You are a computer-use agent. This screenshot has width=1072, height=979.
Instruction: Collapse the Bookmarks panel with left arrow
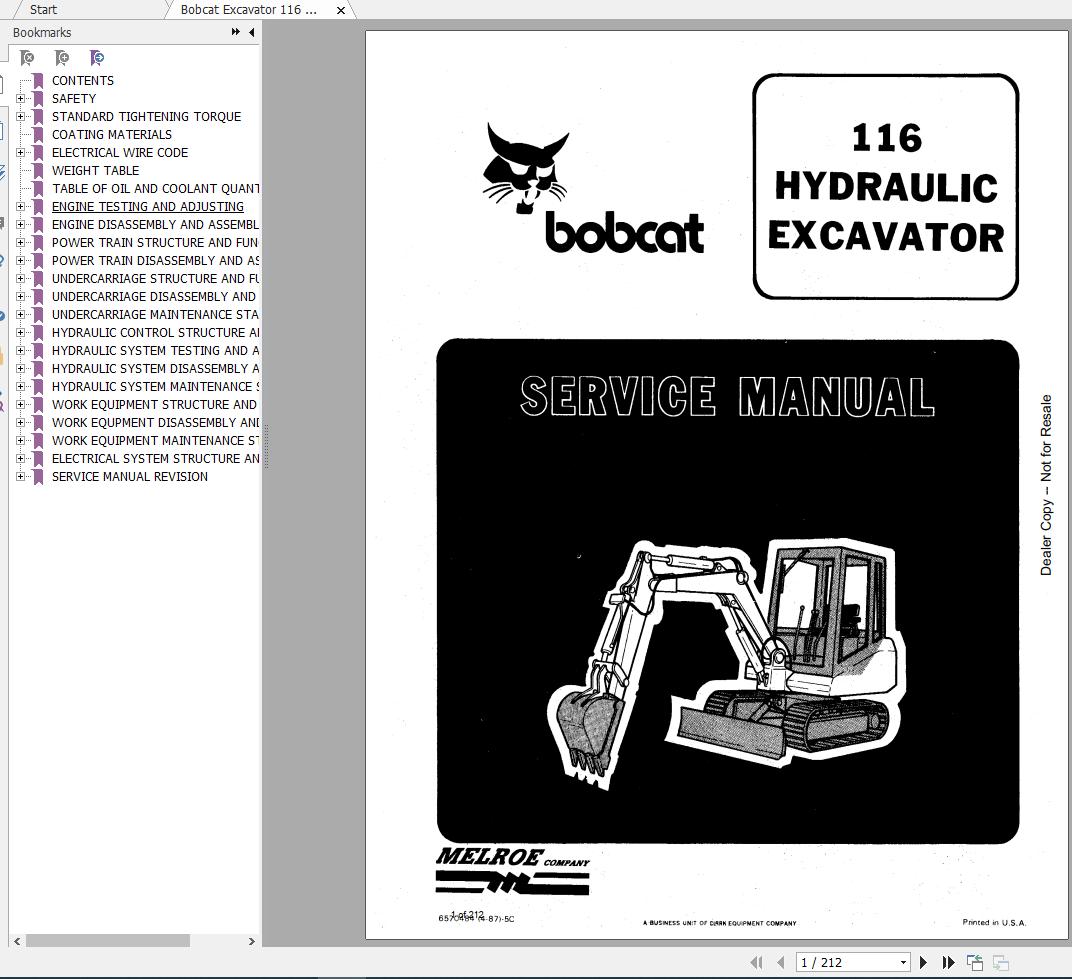252,32
